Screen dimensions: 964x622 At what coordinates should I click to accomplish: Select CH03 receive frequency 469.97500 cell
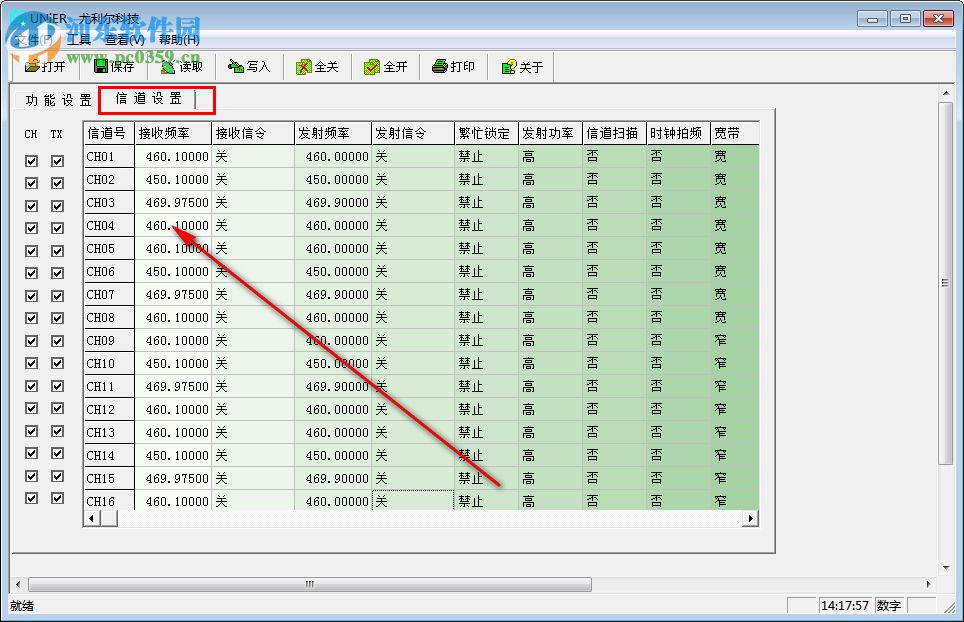click(x=173, y=203)
